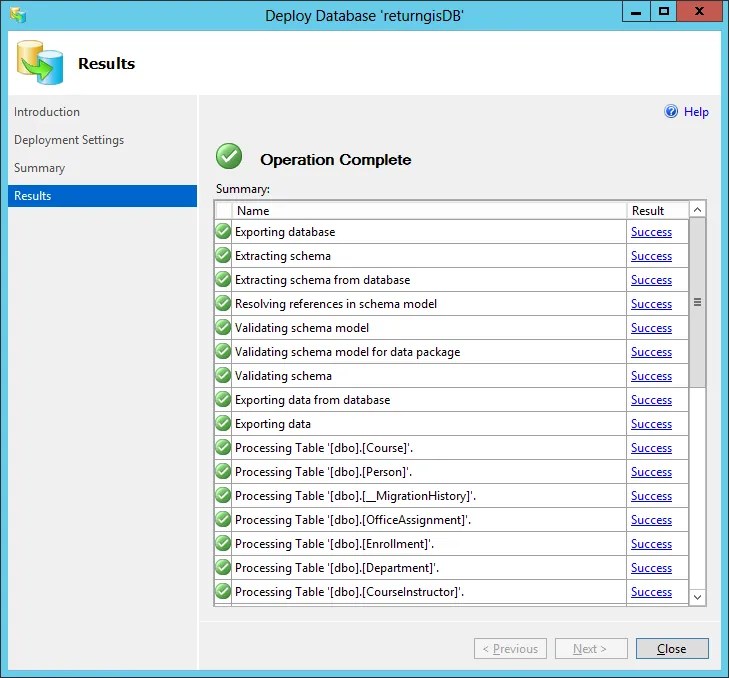This screenshot has width=729, height=678.
Task: Open Success link for Validating schema model
Action: pyautogui.click(x=651, y=328)
